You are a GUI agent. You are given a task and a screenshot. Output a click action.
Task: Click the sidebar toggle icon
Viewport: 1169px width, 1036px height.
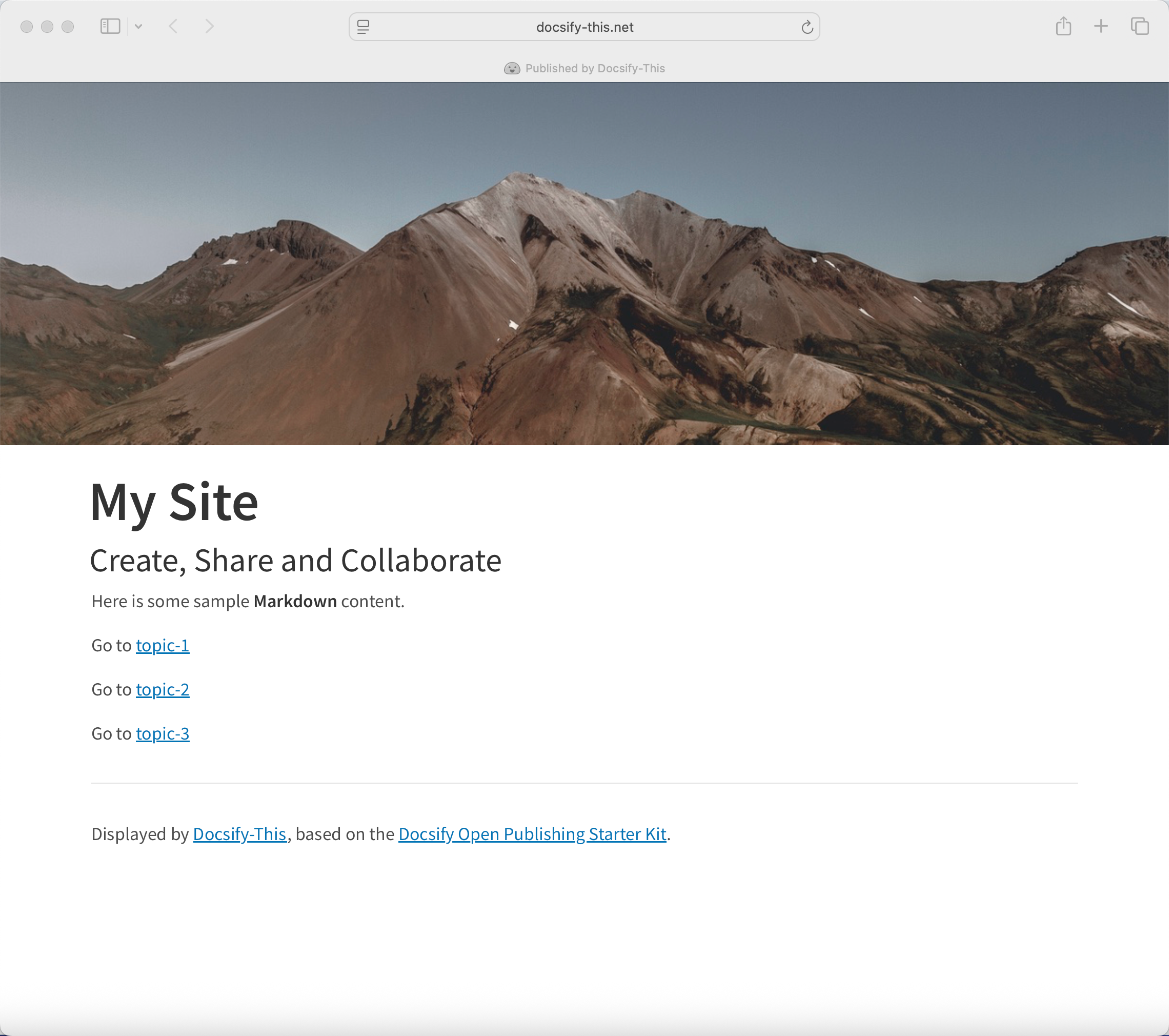110,26
